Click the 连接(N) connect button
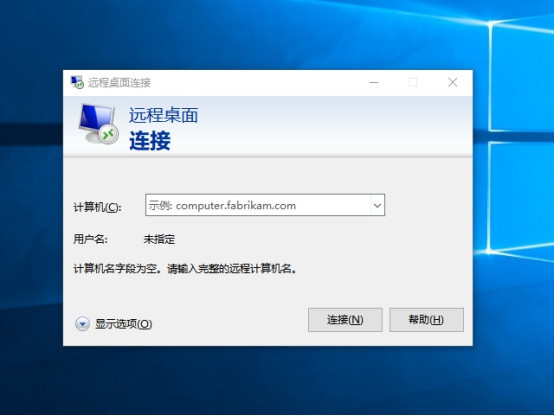 pos(345,320)
